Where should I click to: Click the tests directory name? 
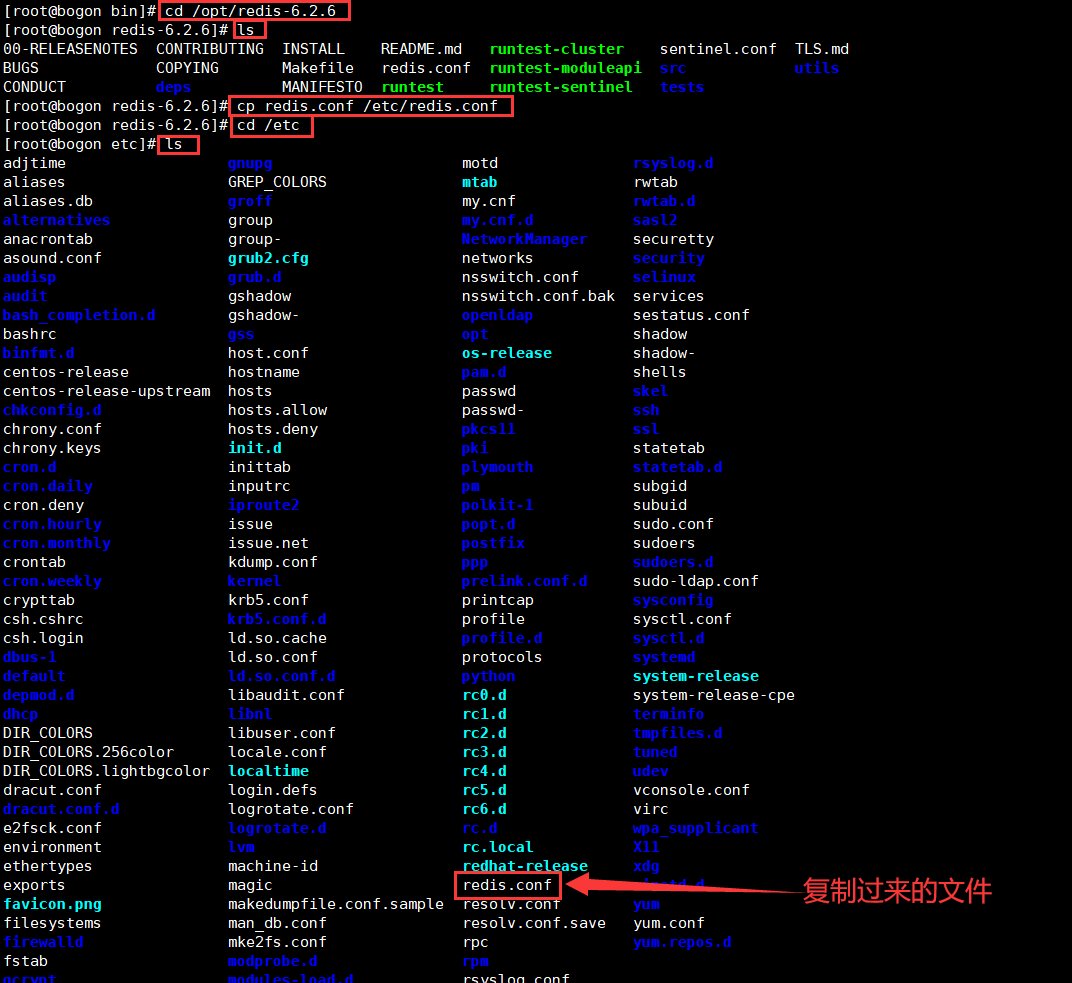682,87
